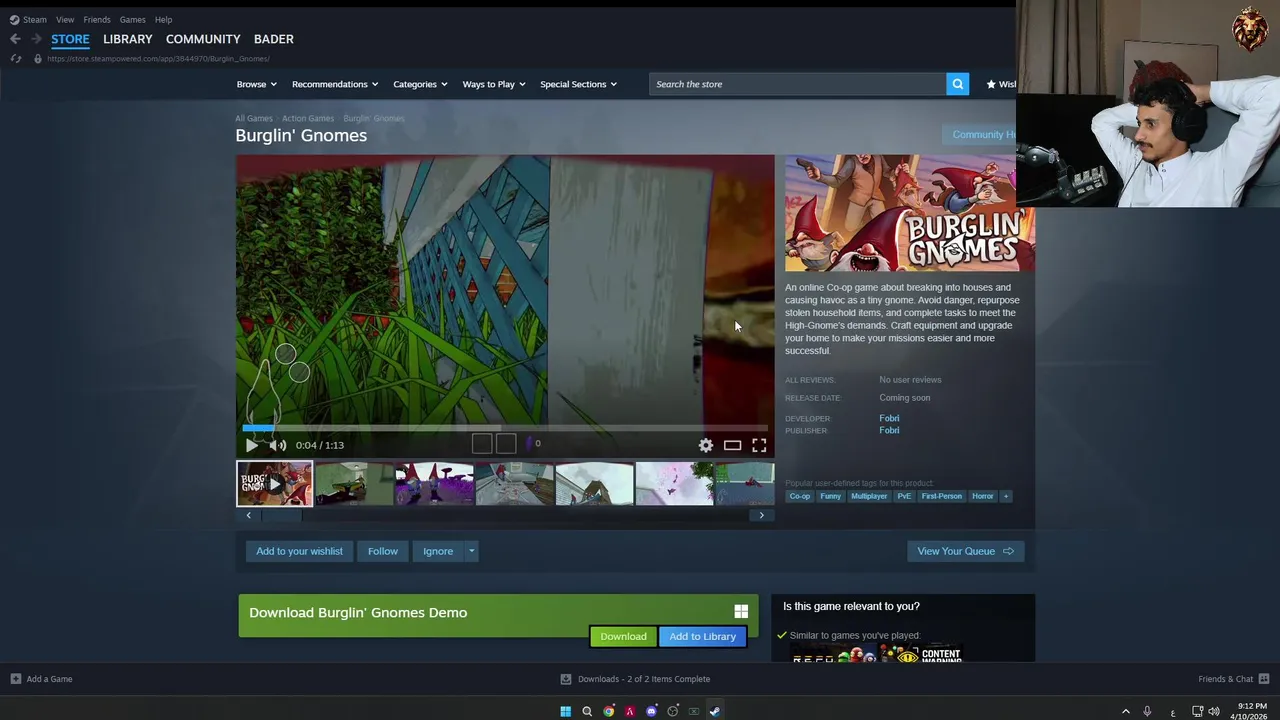1280x720 pixels.
Task: Reload the Steam store page
Action: point(15,59)
